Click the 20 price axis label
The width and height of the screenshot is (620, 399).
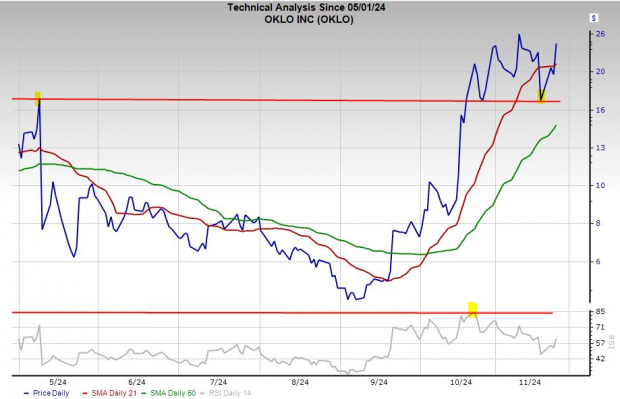click(601, 72)
